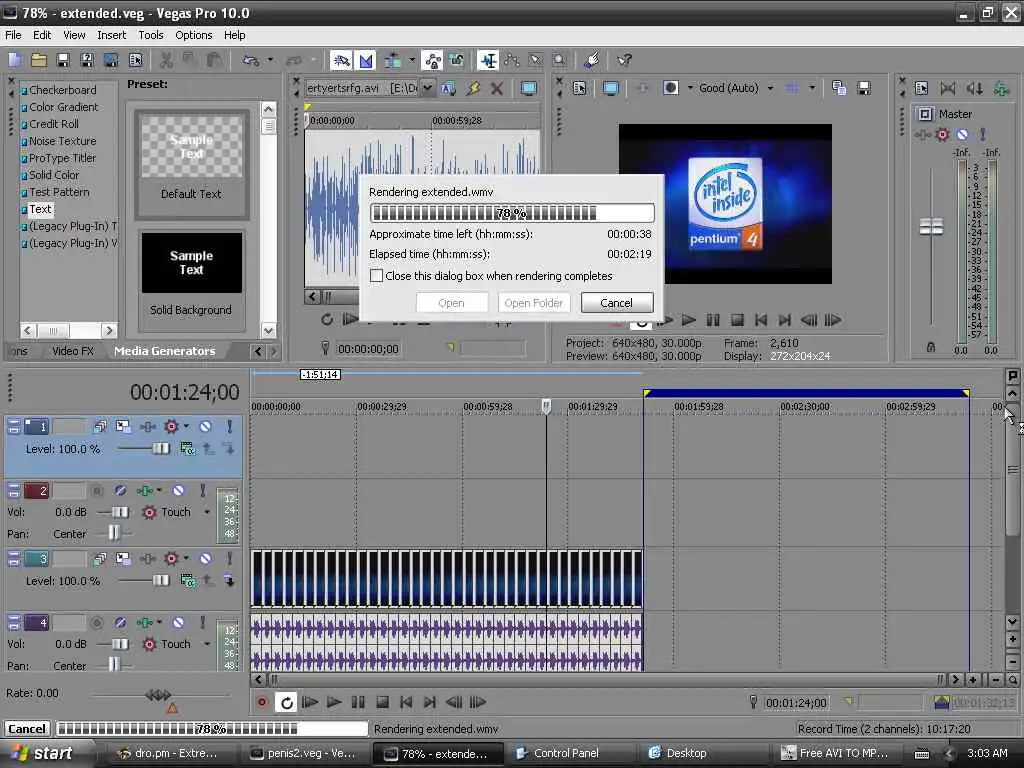Click Save Snapshot to File icon
1024x768 pixels.
click(x=864, y=88)
